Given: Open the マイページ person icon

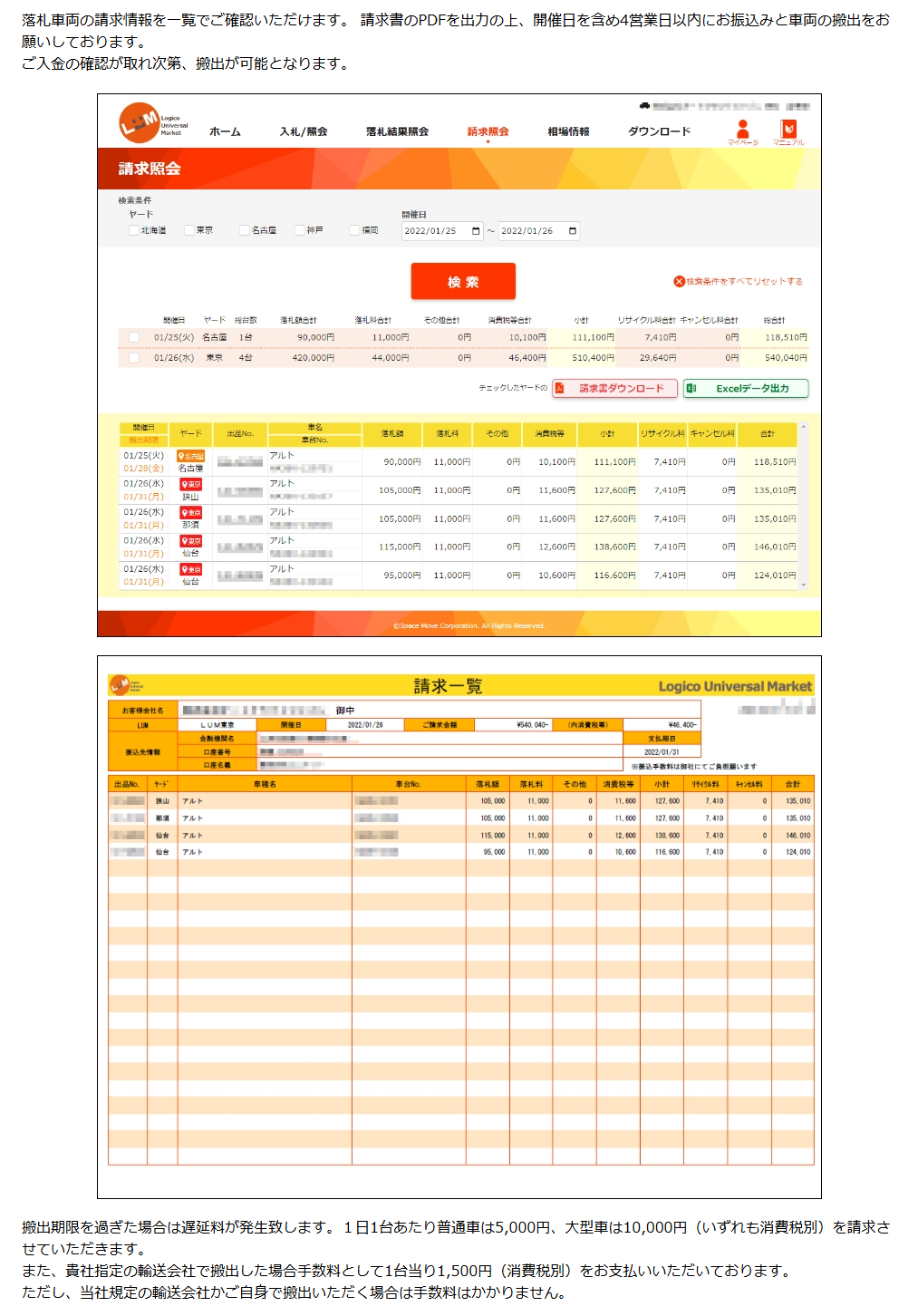Looking at the screenshot, I should coord(743,128).
